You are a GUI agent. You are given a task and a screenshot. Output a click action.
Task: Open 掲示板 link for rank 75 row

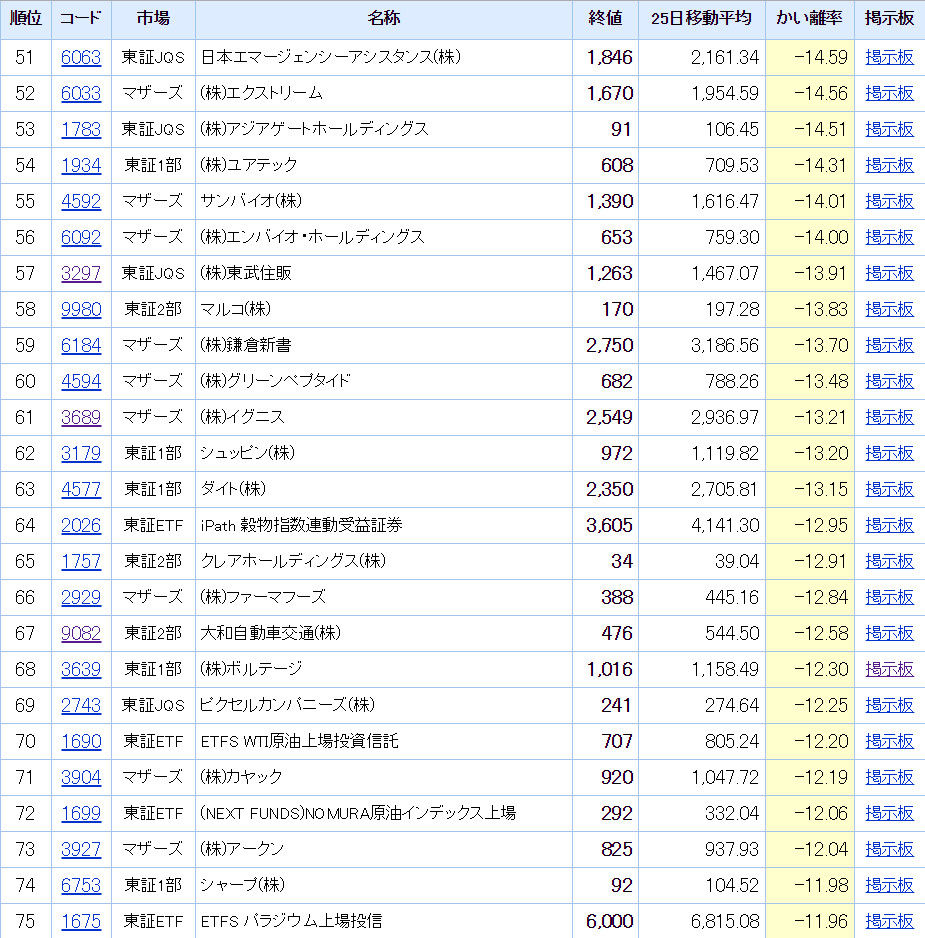click(x=889, y=921)
